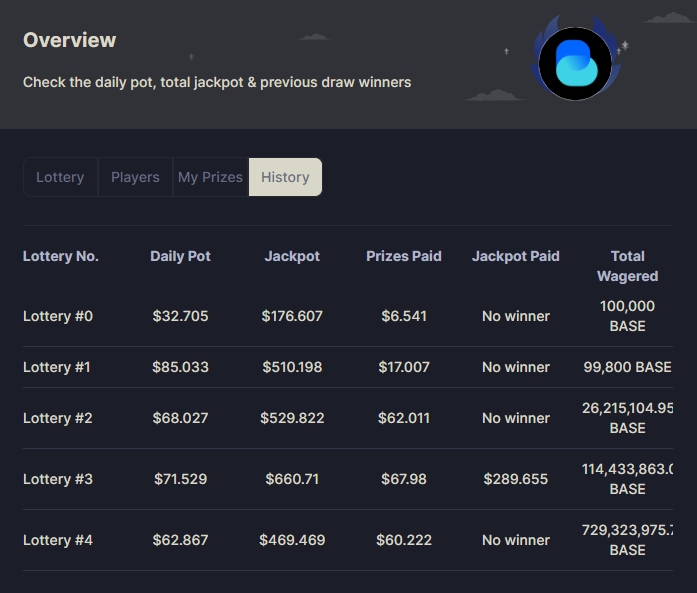Open the Players tab
The image size is (697, 593).
(135, 177)
